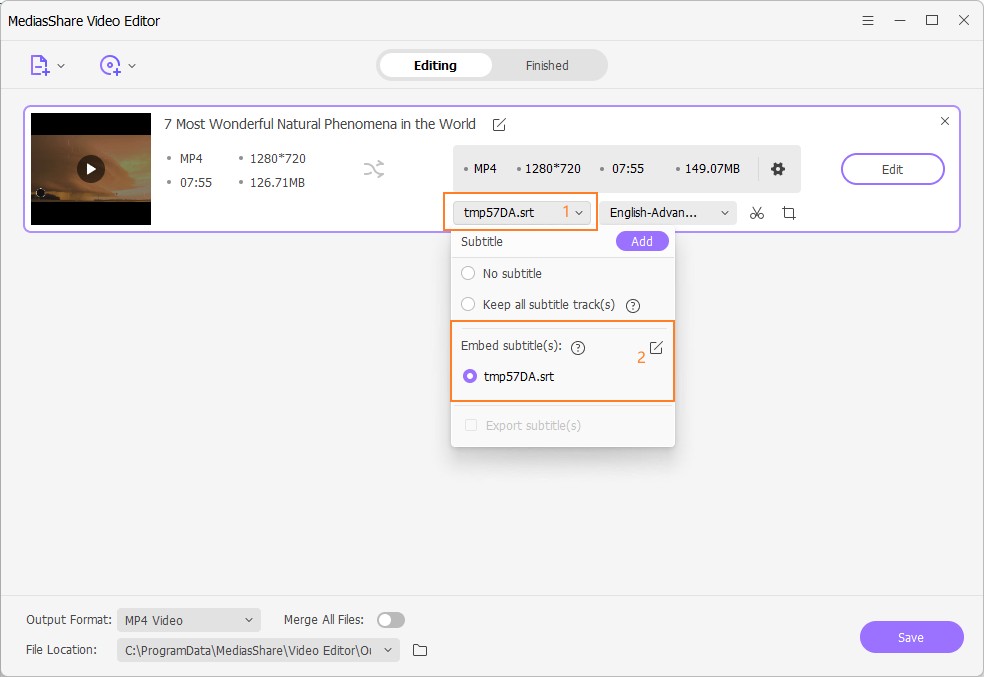Expand the tmp57DA.srt subtitle dropdown
The width and height of the screenshot is (984, 677).
(522, 213)
